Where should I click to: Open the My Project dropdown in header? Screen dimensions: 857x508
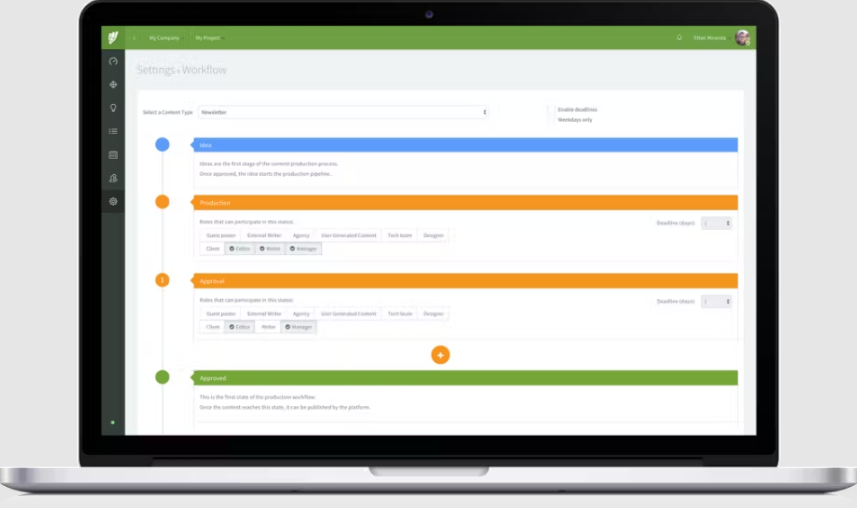coord(210,38)
